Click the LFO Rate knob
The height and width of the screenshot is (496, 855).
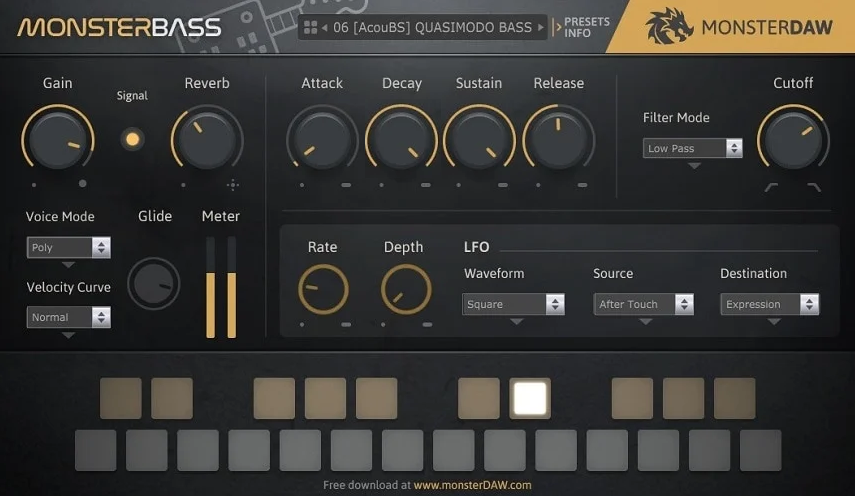click(323, 289)
